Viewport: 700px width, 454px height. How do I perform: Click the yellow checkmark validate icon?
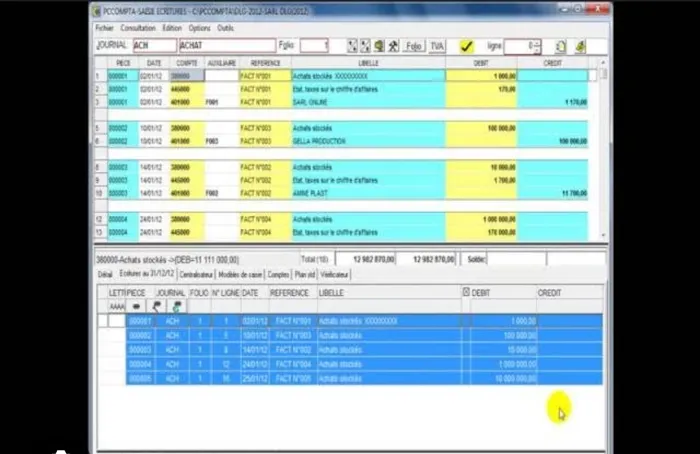[466, 46]
